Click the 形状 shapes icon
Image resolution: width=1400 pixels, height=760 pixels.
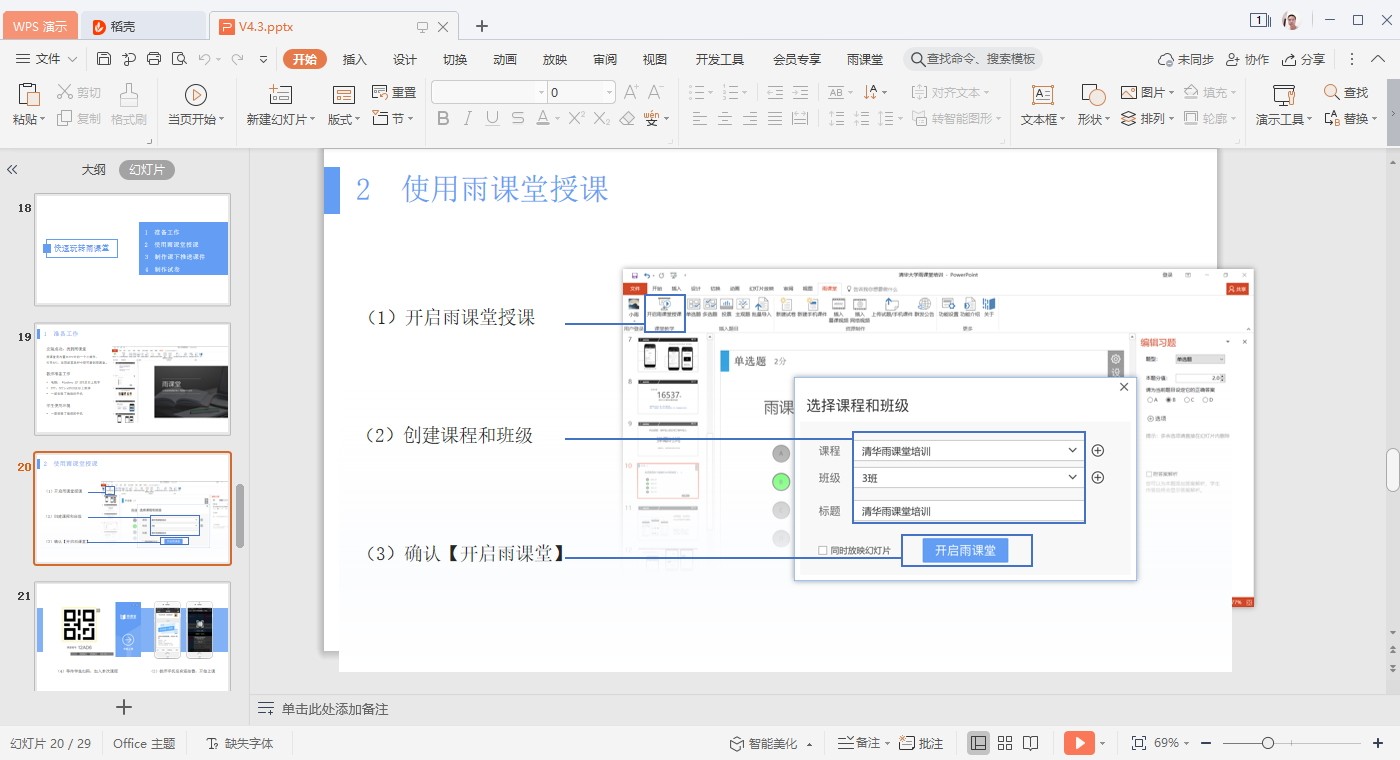[1093, 95]
